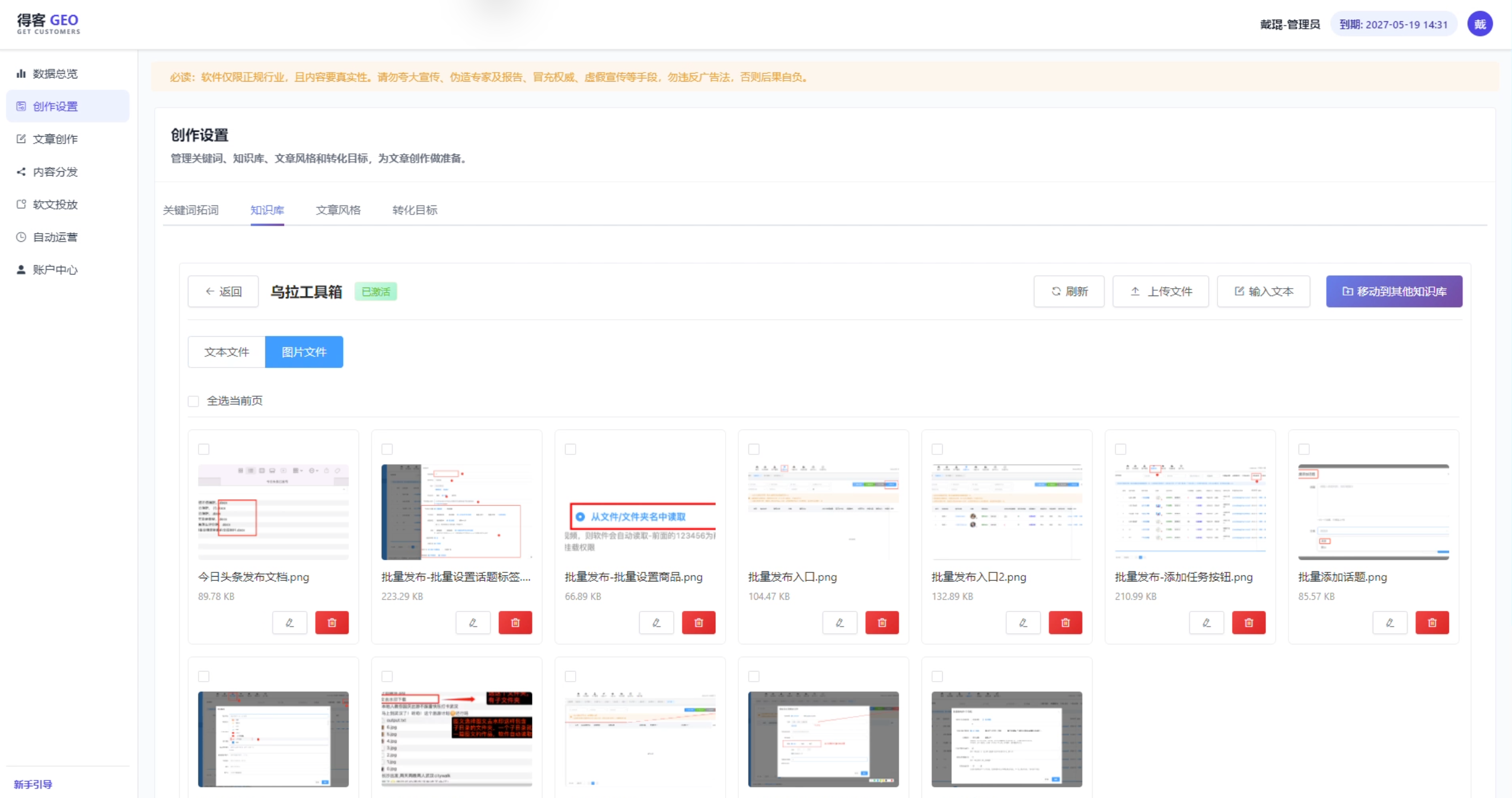Open 账户中心 in the sidebar
Screen dimensions: 1512x798
click(x=68, y=270)
